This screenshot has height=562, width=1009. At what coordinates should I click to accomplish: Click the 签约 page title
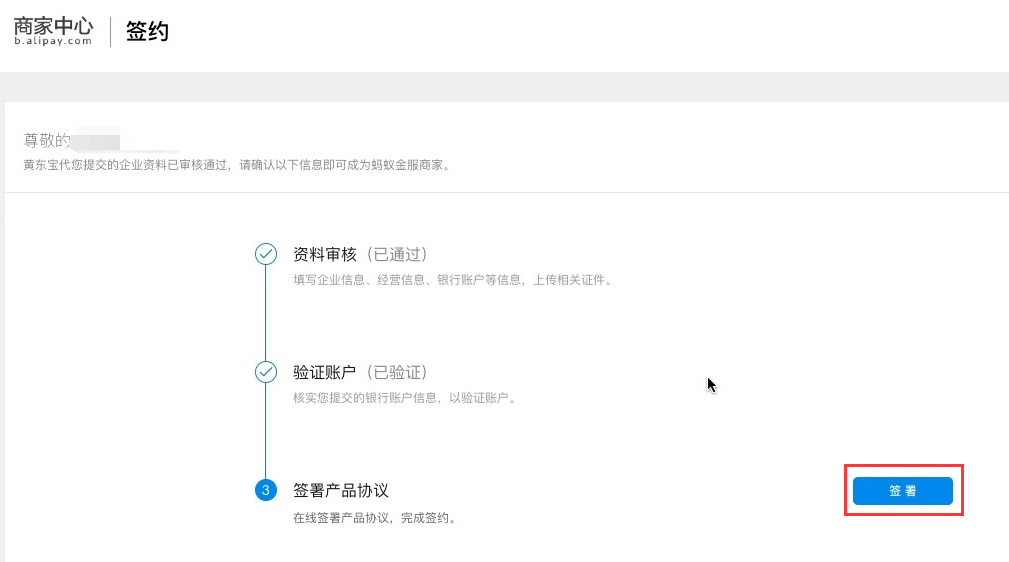coord(147,32)
